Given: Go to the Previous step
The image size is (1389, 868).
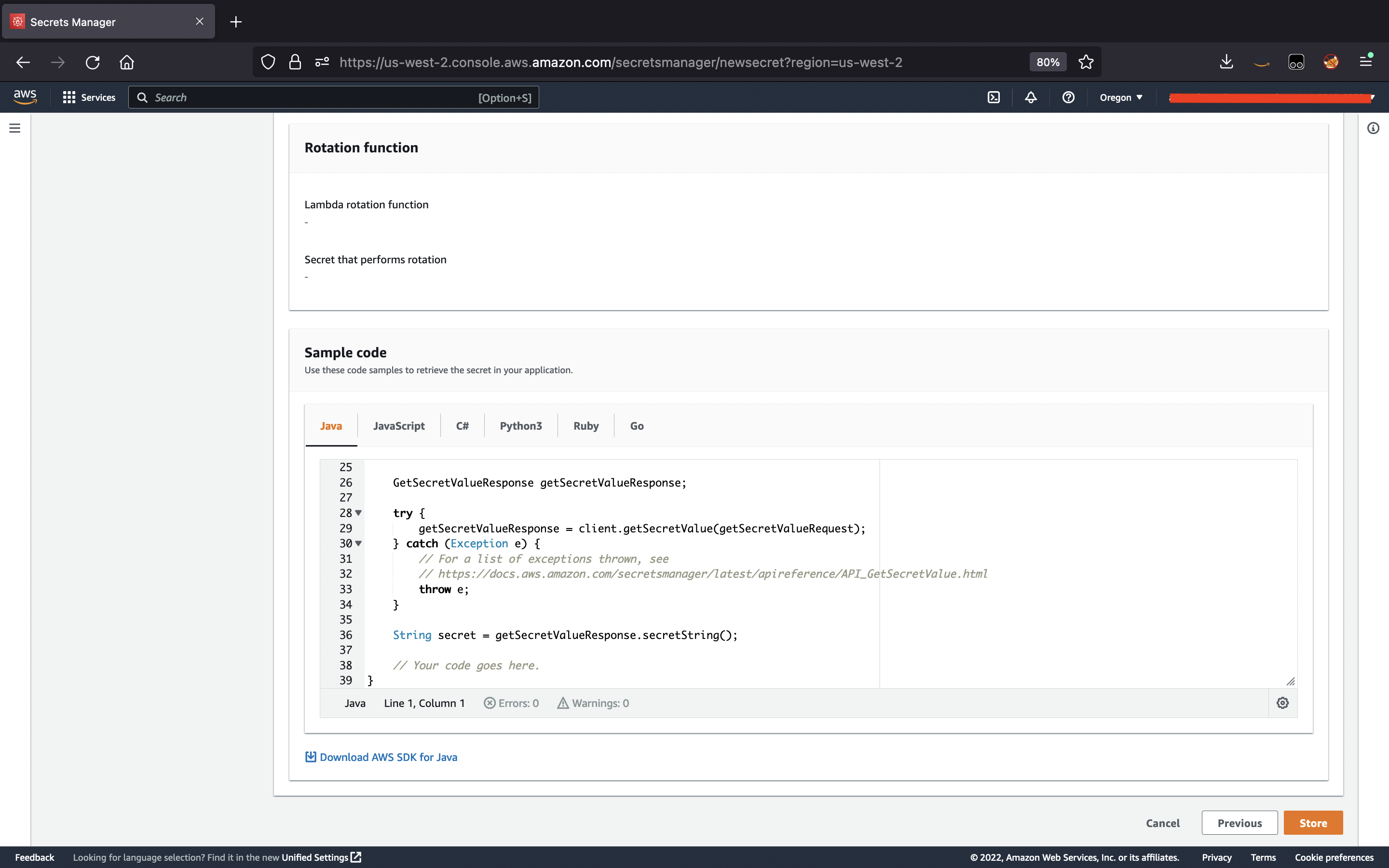Looking at the screenshot, I should pos(1240,823).
